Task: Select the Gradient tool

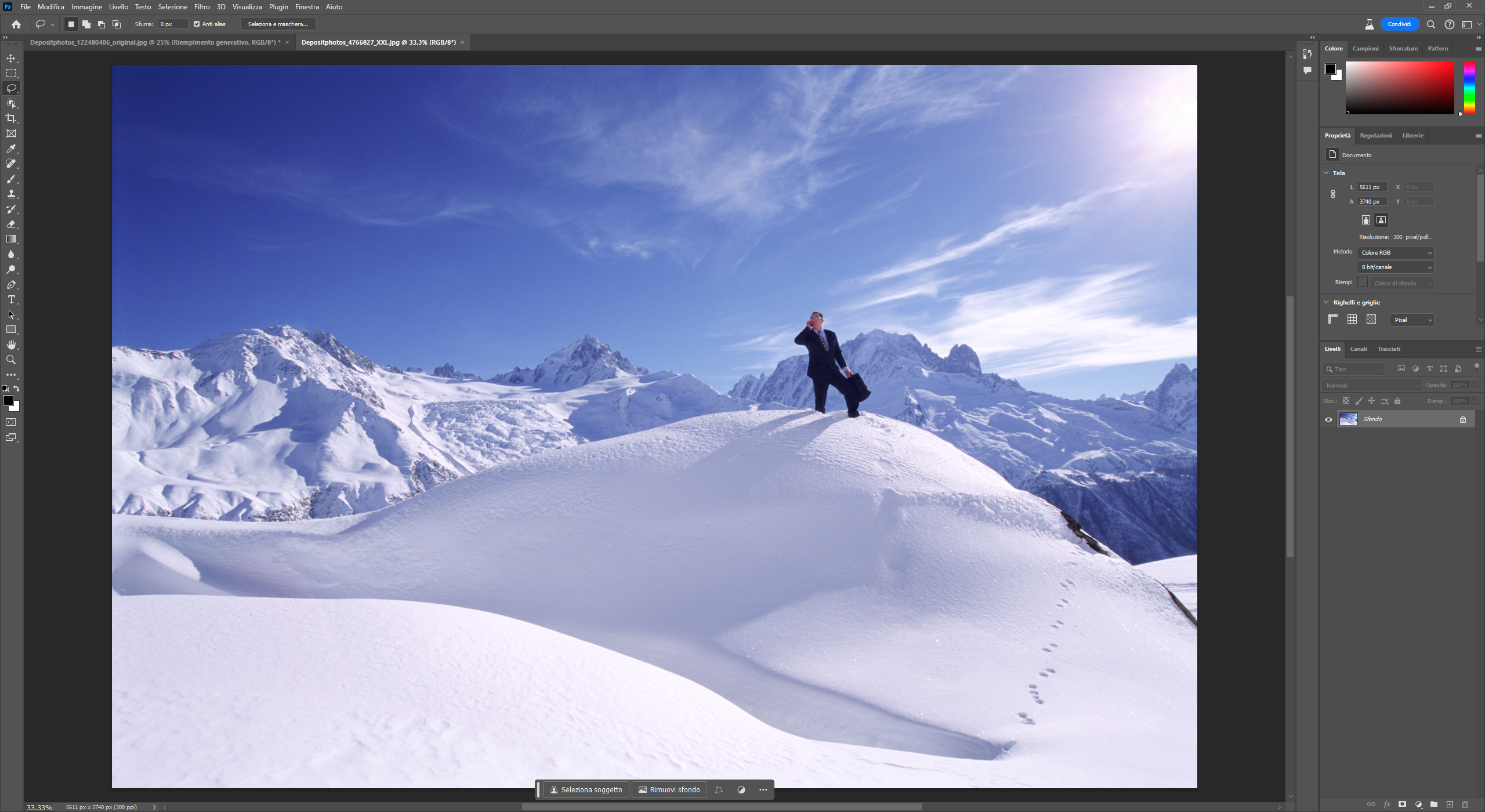Action: (x=11, y=239)
